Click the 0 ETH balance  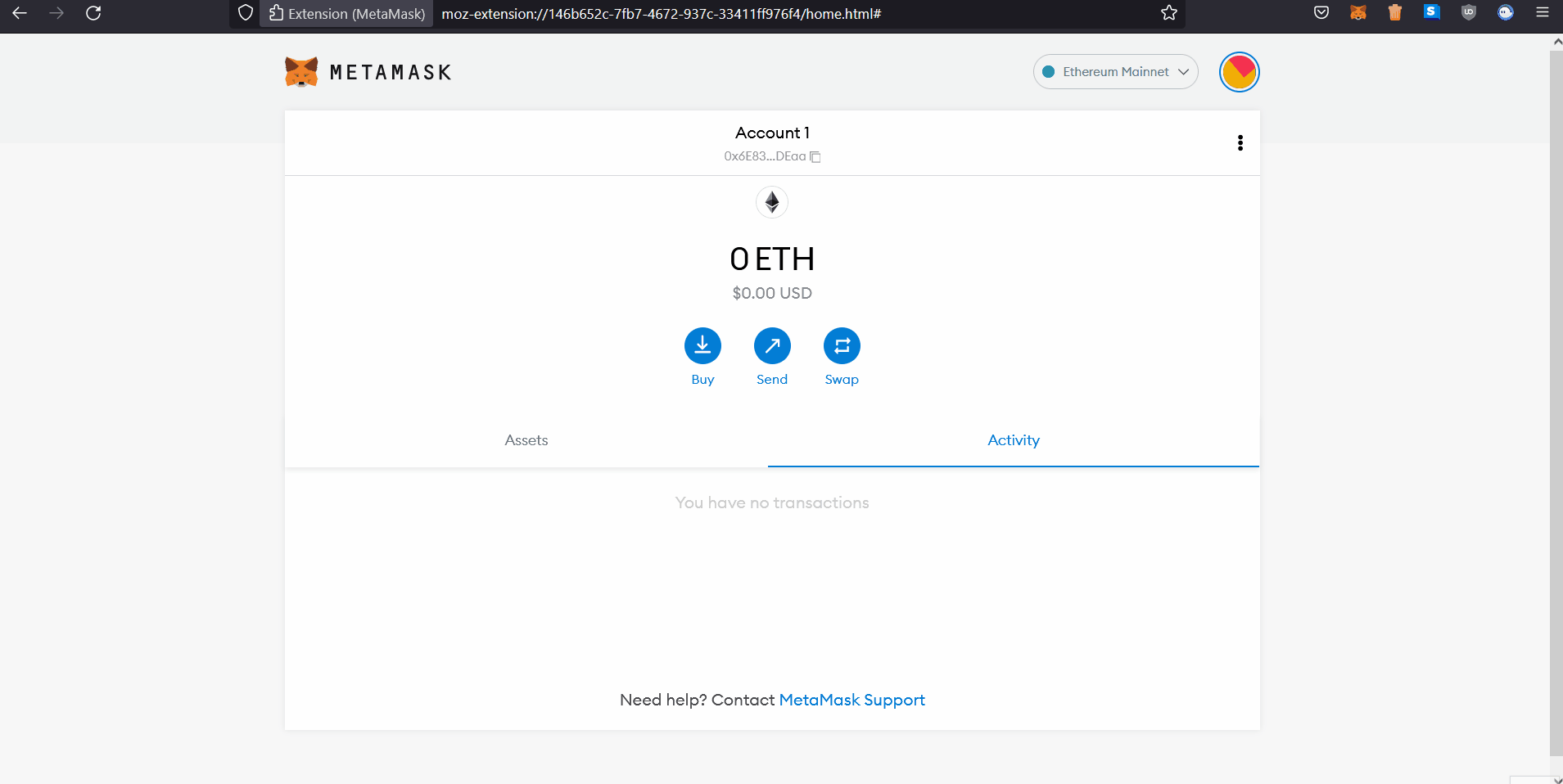(x=772, y=259)
